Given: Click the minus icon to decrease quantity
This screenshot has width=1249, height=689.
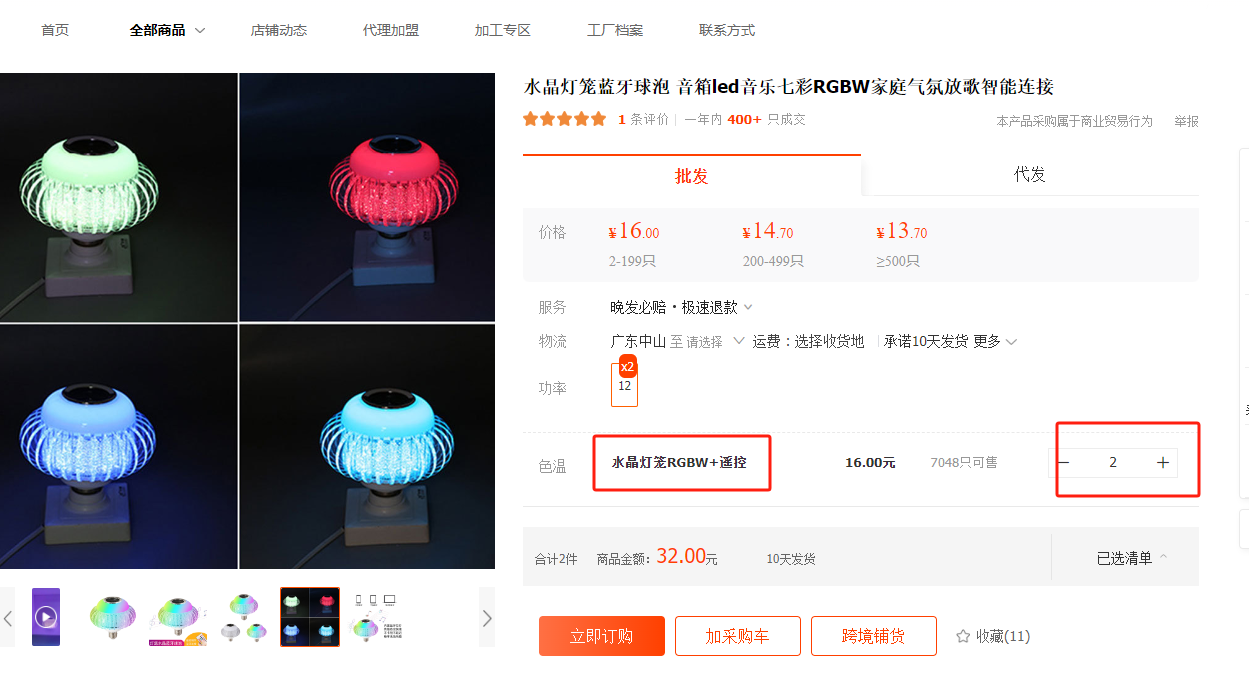Looking at the screenshot, I should coord(1063,463).
